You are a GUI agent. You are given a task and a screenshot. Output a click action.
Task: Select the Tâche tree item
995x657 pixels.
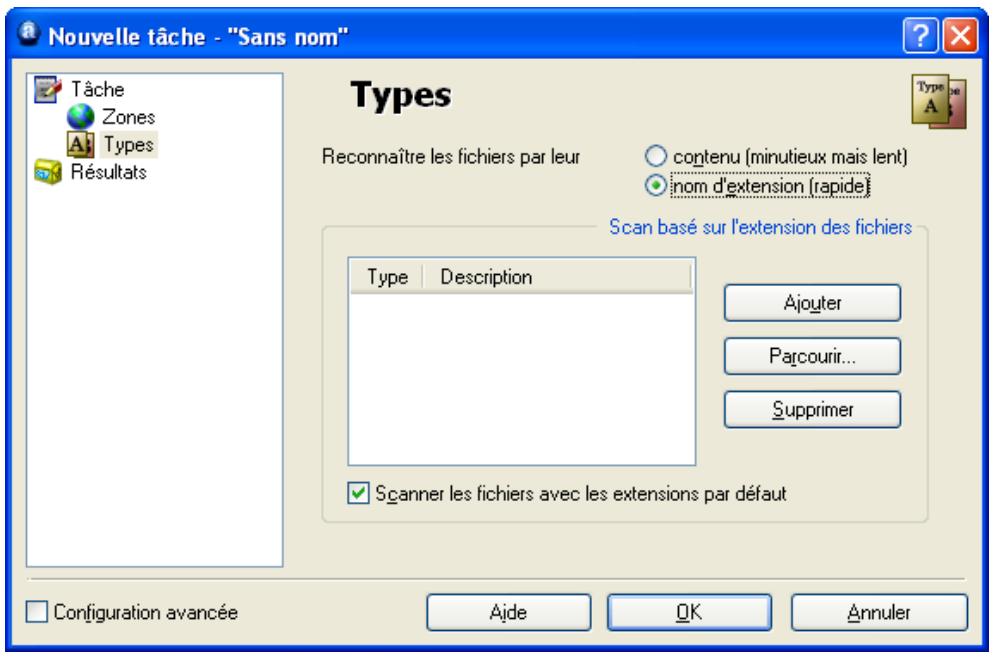tap(98, 89)
